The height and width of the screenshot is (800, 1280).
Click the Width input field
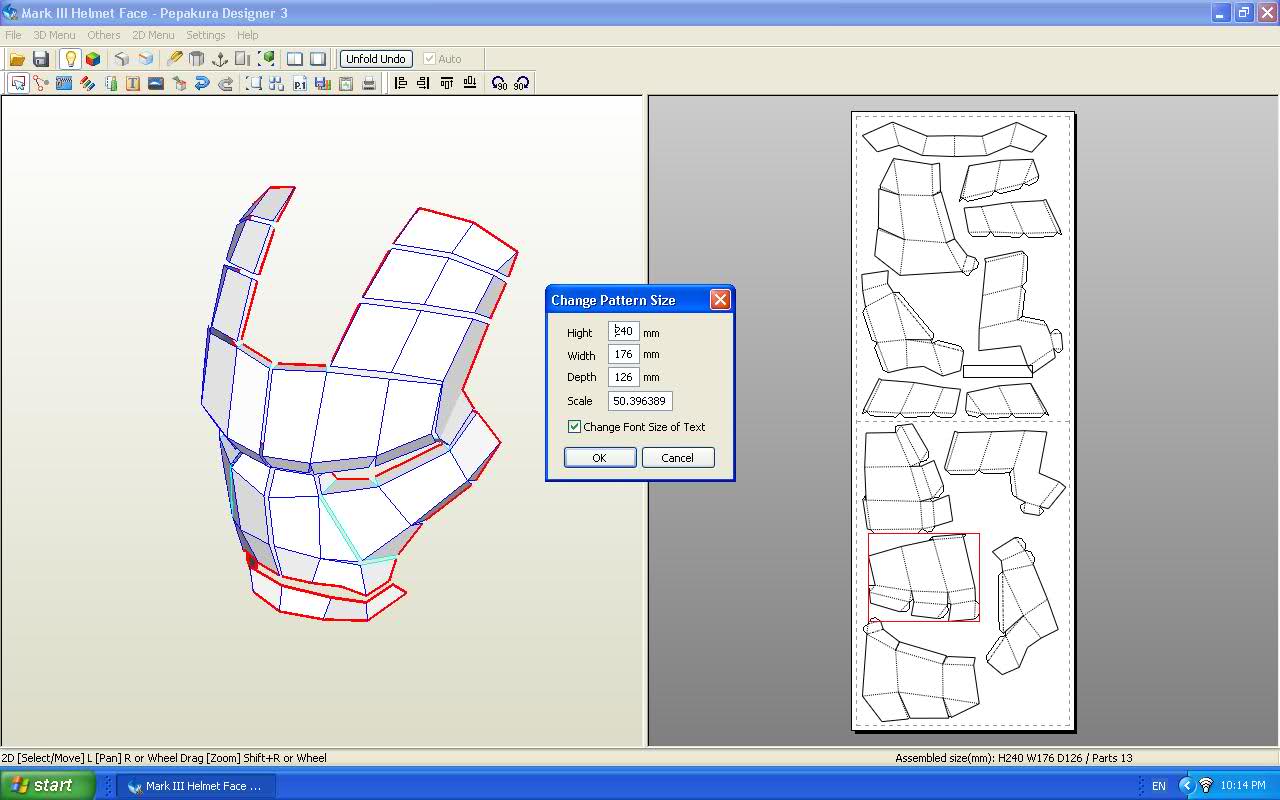pos(624,354)
